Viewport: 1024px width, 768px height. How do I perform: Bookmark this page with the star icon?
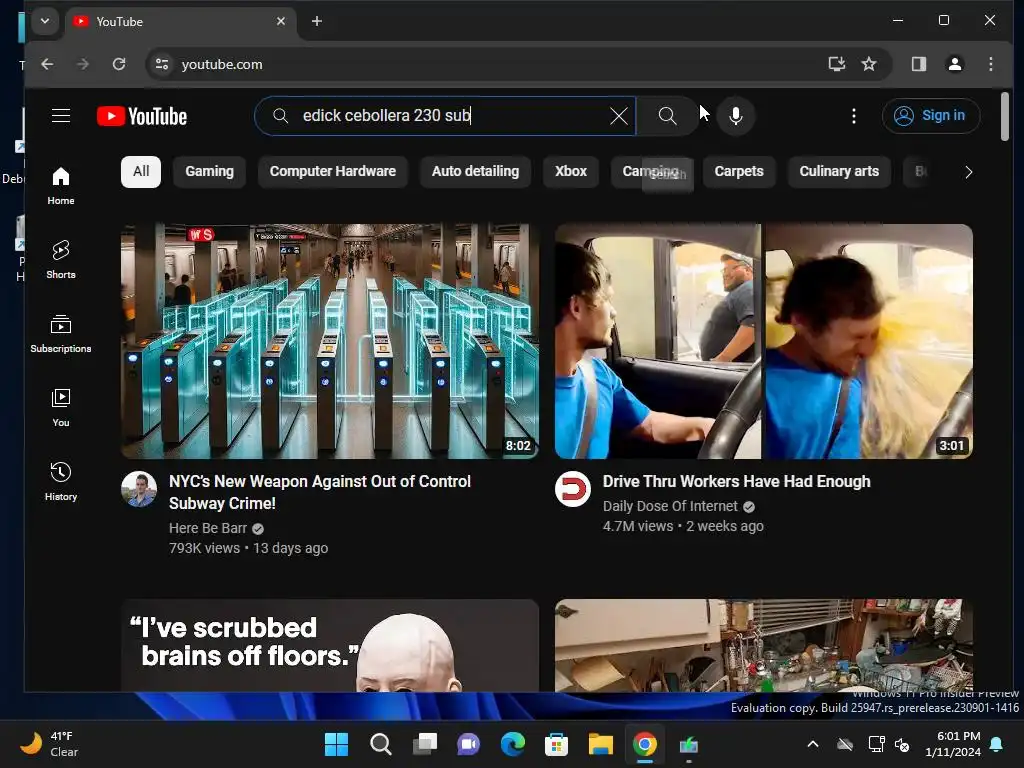coord(869,64)
